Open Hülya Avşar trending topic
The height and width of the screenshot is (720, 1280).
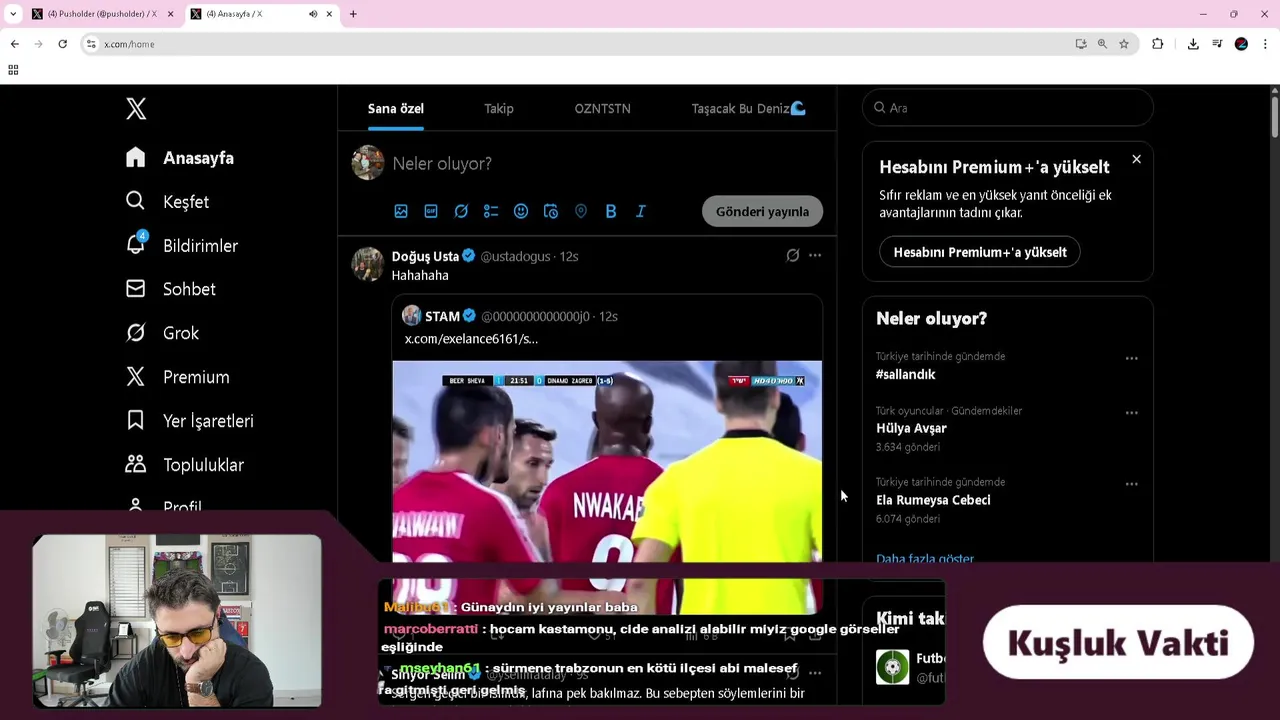pyautogui.click(x=911, y=428)
